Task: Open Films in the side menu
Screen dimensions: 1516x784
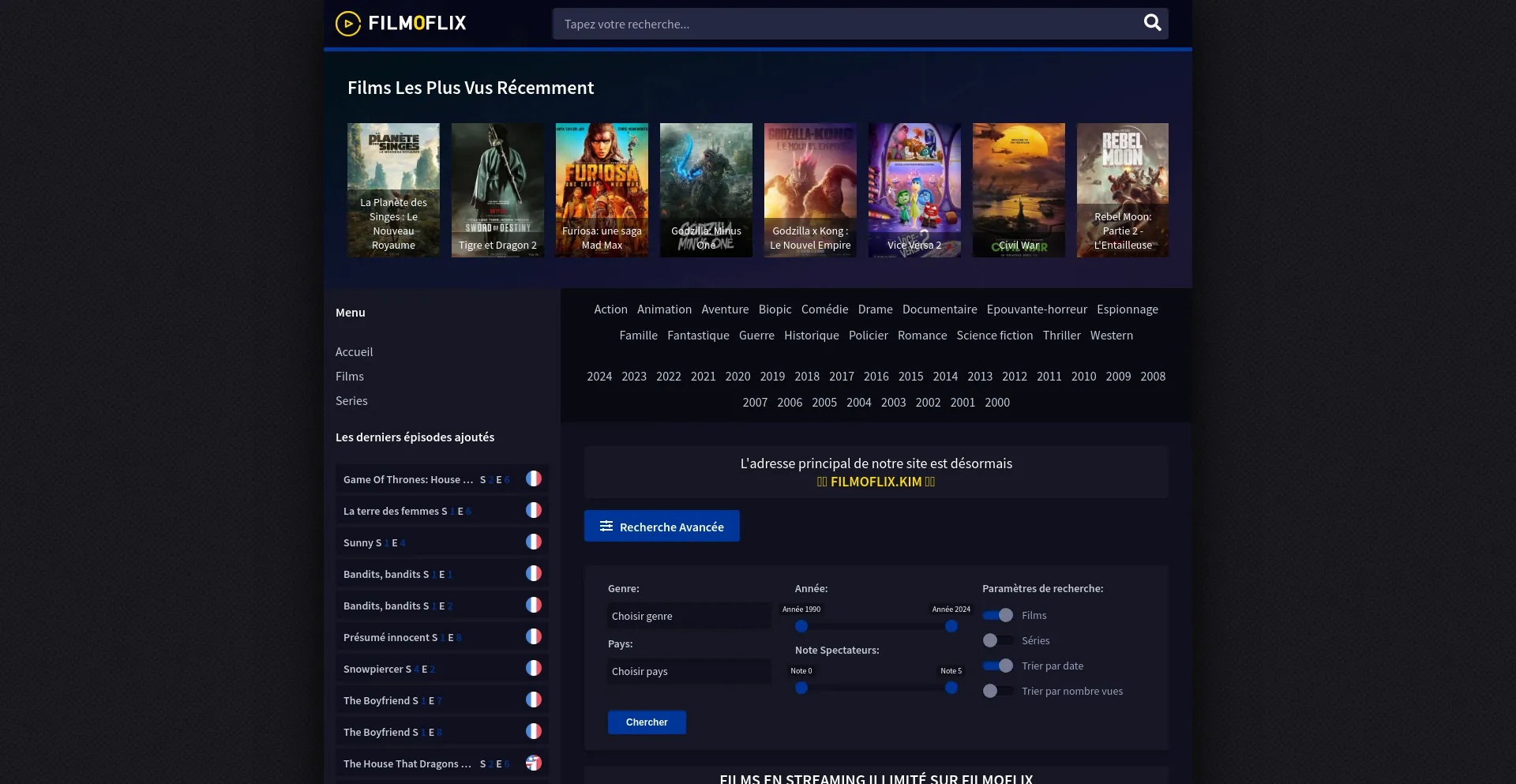Action: click(x=350, y=376)
